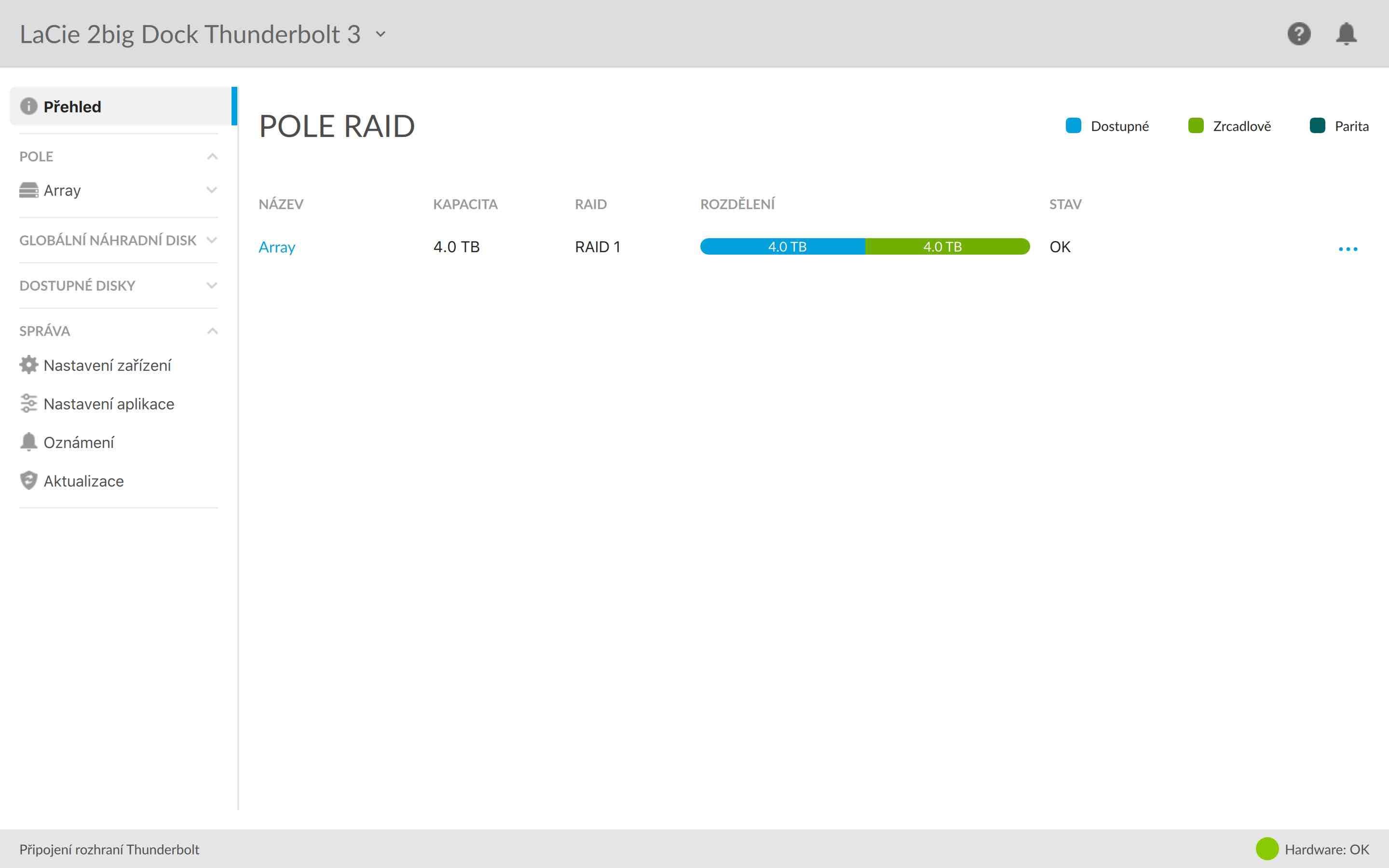Click the Array drive icon in sidebar
Screen dimensions: 1389x868
(29, 190)
